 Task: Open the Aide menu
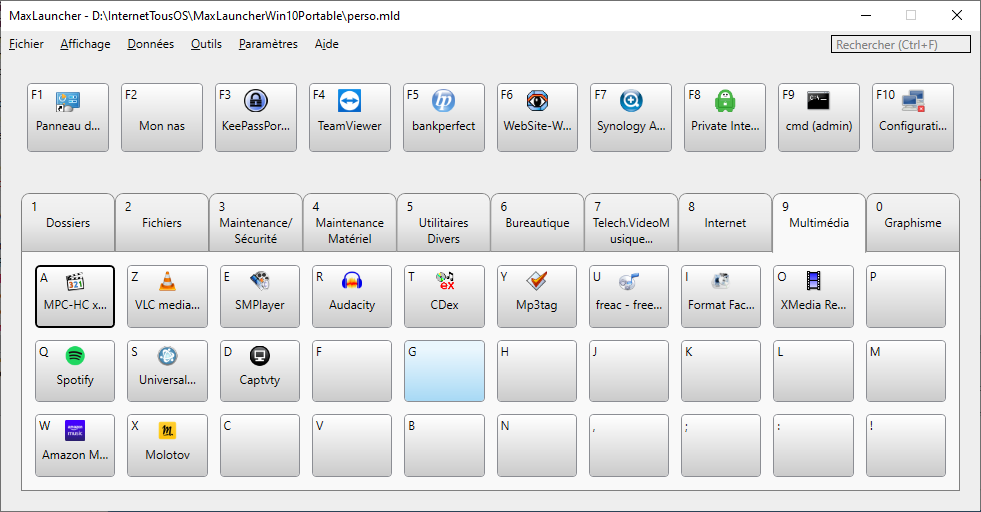[327, 44]
